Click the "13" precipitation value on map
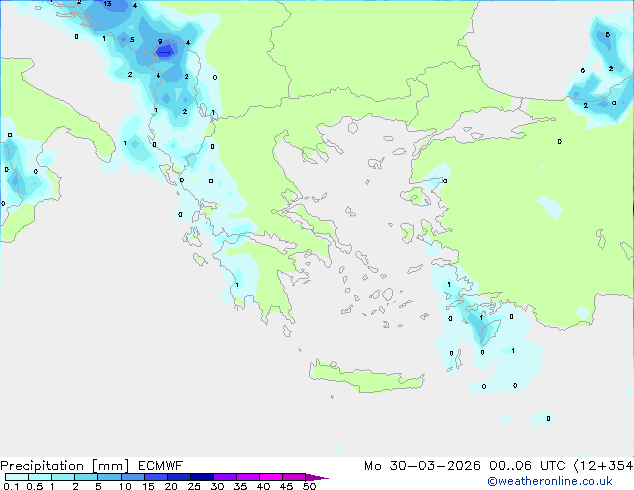 107,4
